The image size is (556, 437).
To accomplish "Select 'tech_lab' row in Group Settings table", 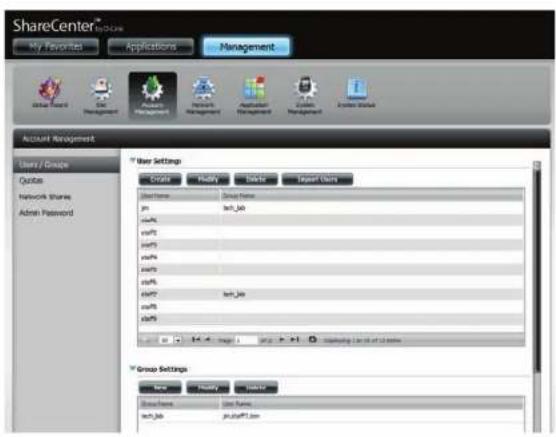I will [331, 416].
